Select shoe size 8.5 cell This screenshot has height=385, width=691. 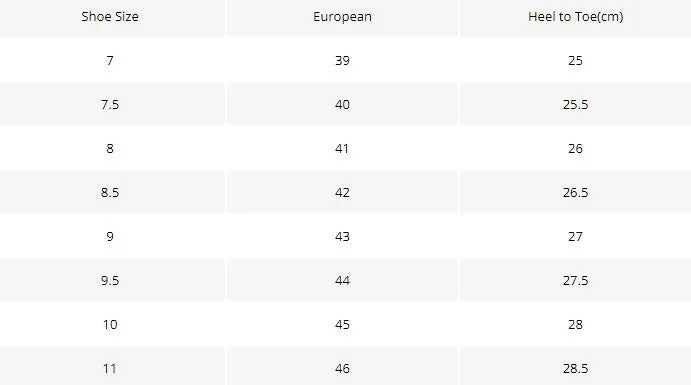coord(110,192)
